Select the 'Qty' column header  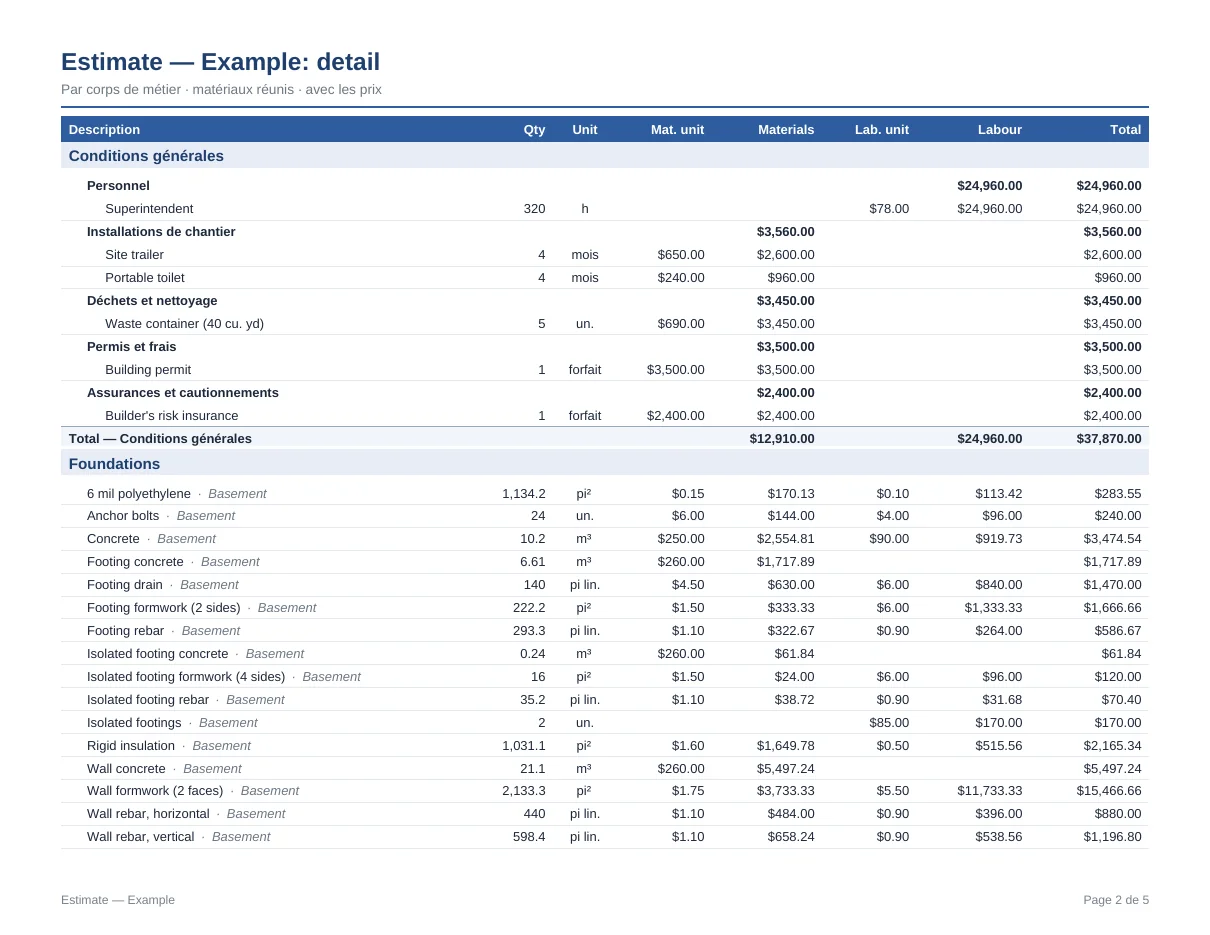click(534, 129)
